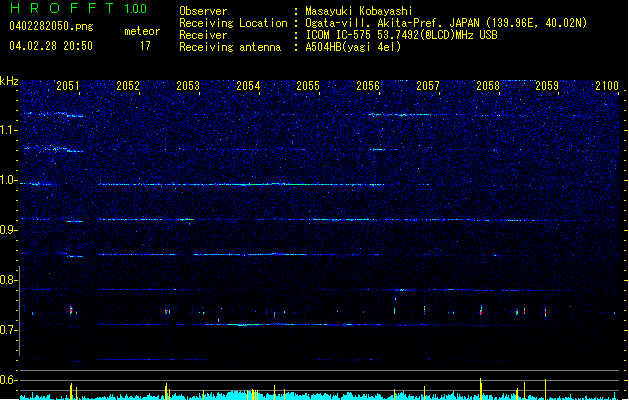Select the filename 0402282050.png

[x=51, y=26]
